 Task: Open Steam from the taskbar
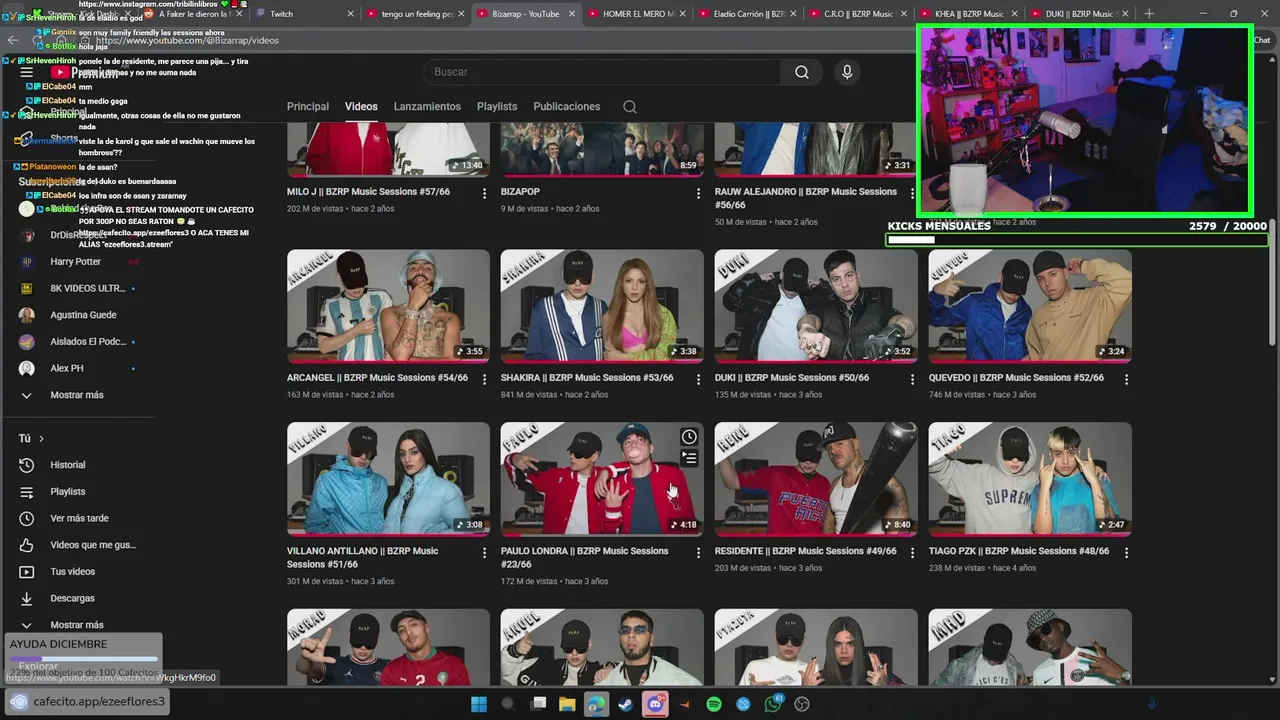click(x=626, y=704)
